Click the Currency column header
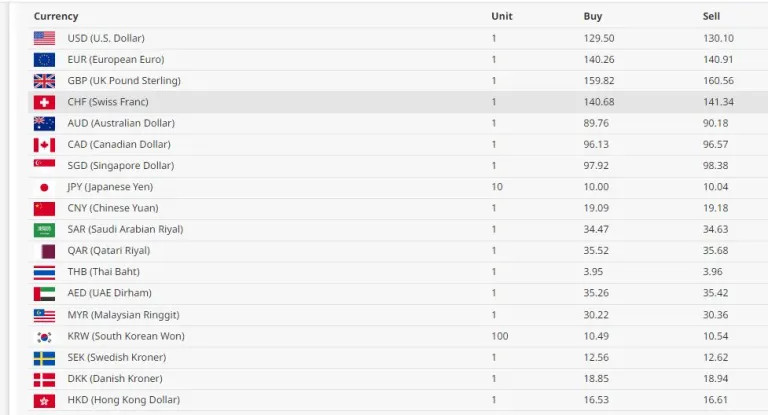Screen dimensions: 768x415 [x=56, y=16]
